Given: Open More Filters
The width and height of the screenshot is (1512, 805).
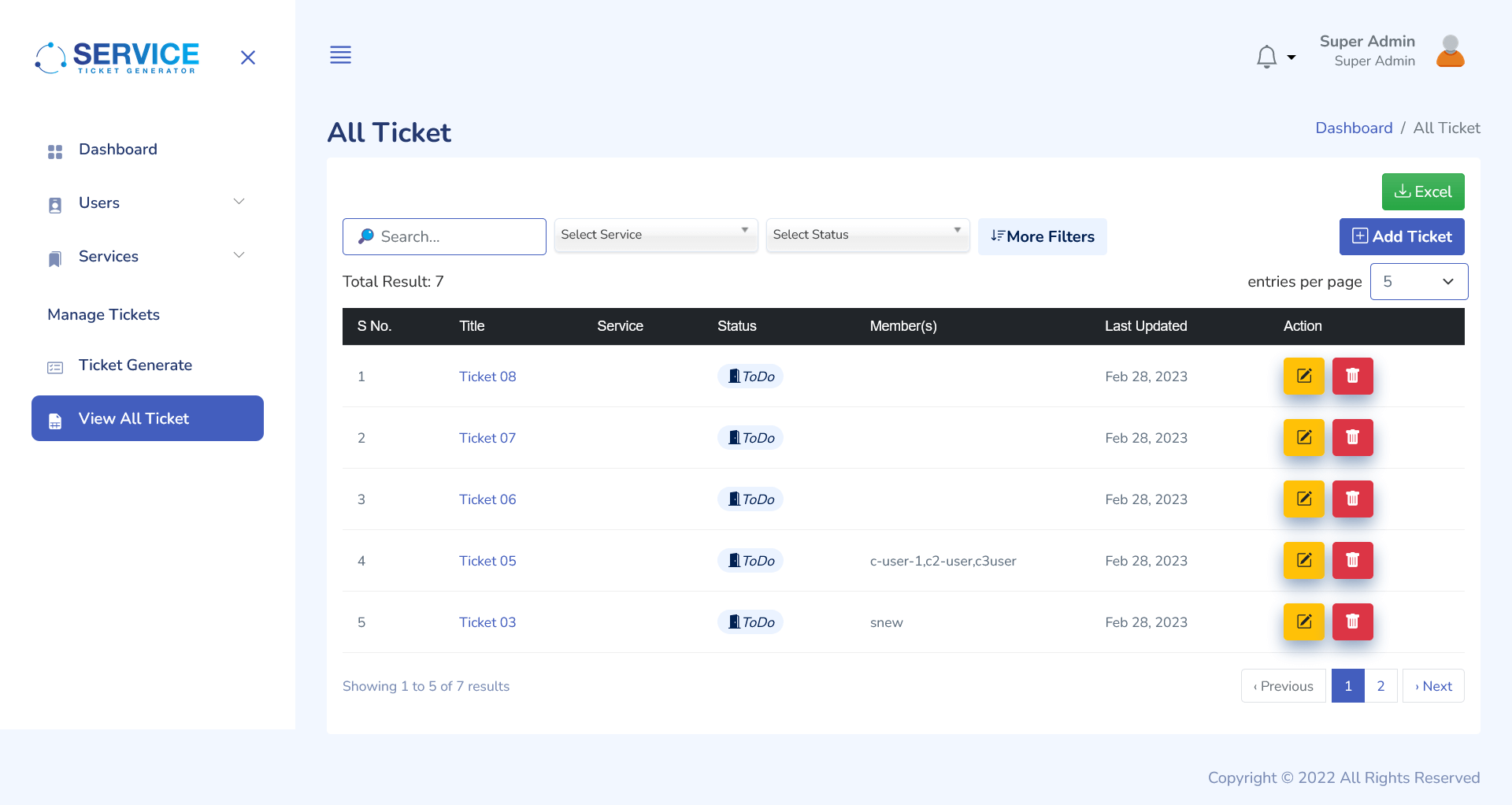Looking at the screenshot, I should pyautogui.click(x=1042, y=236).
